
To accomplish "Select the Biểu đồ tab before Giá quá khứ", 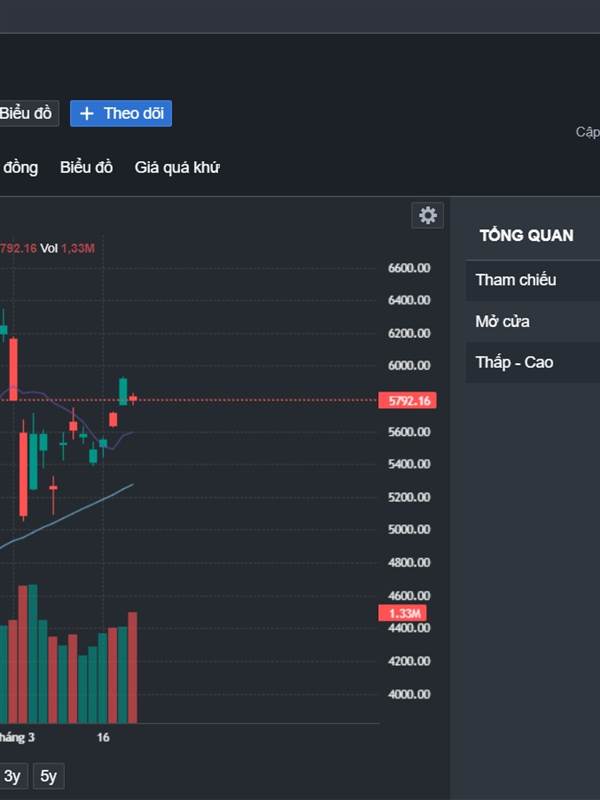I will [86, 167].
